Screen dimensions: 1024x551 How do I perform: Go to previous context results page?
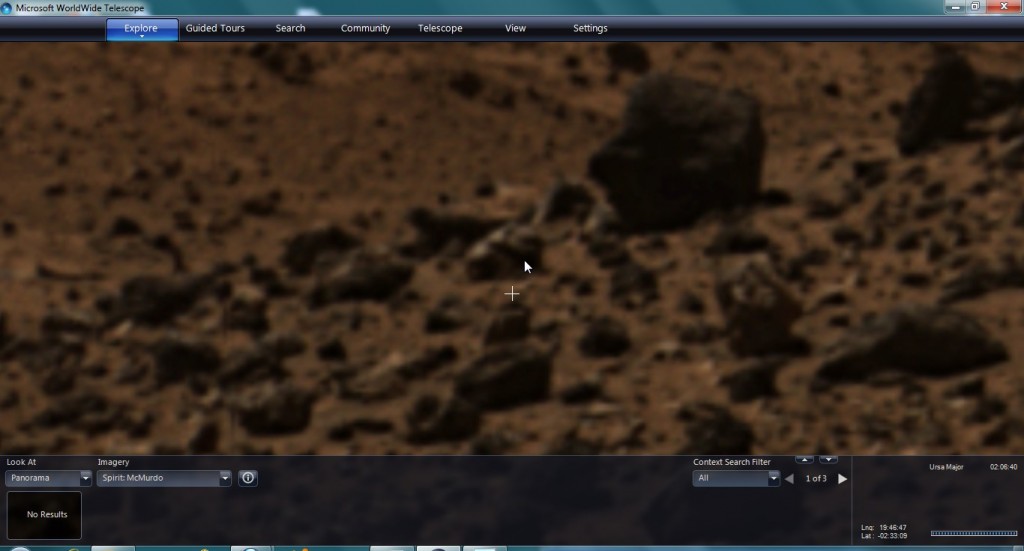[789, 479]
